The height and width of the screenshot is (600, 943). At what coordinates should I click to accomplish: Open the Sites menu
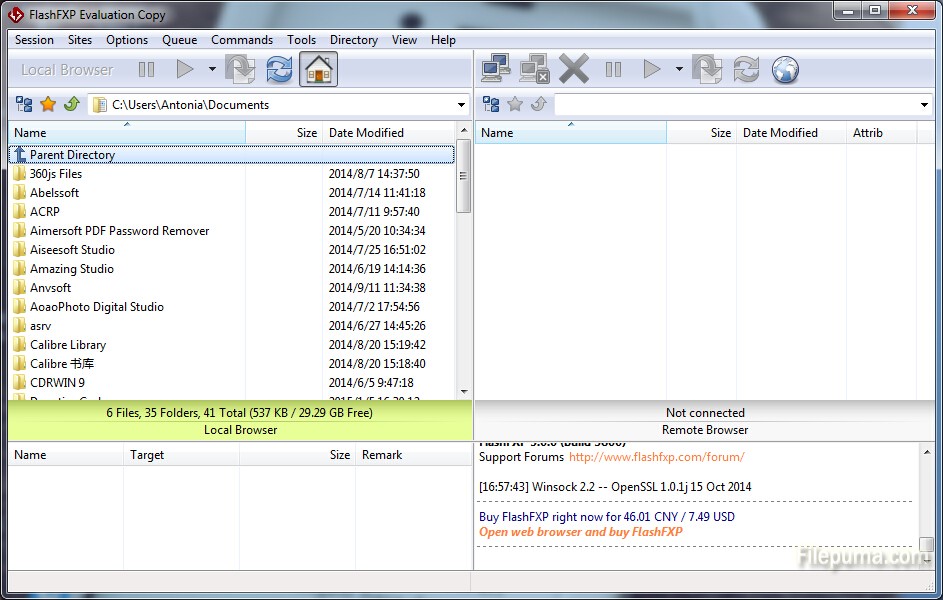[80, 40]
